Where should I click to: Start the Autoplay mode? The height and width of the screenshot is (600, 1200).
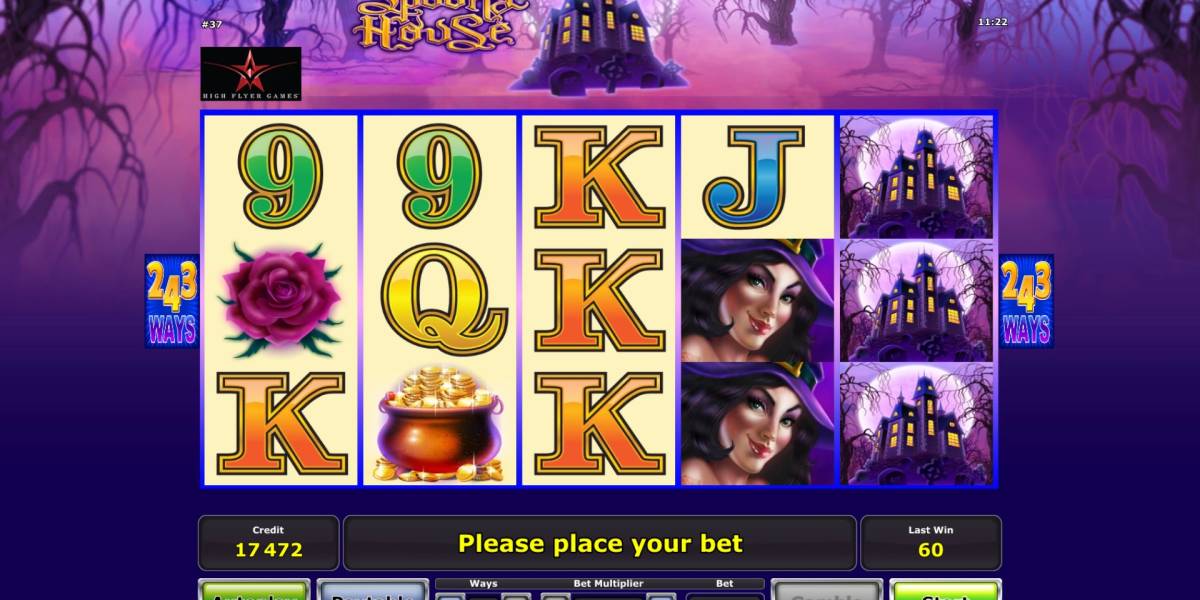point(254,590)
